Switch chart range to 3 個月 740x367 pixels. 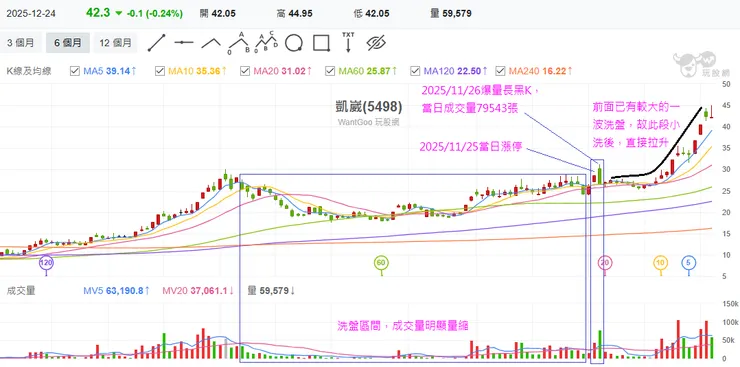coord(21,43)
